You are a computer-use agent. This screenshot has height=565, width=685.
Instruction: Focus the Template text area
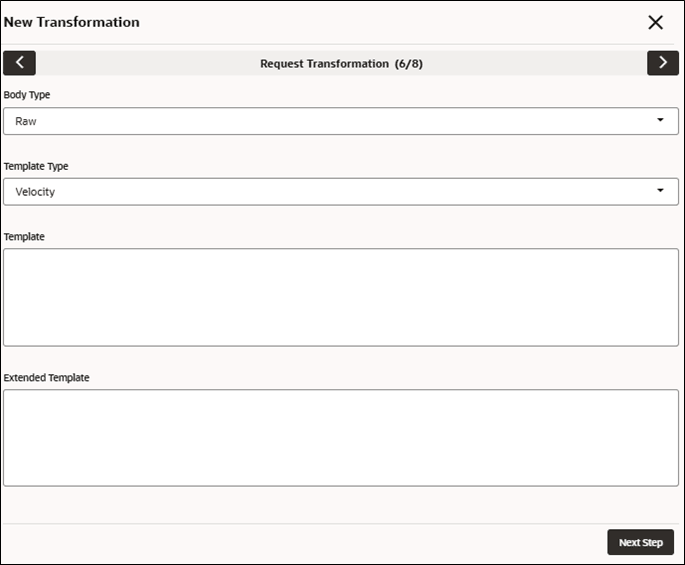(x=341, y=297)
